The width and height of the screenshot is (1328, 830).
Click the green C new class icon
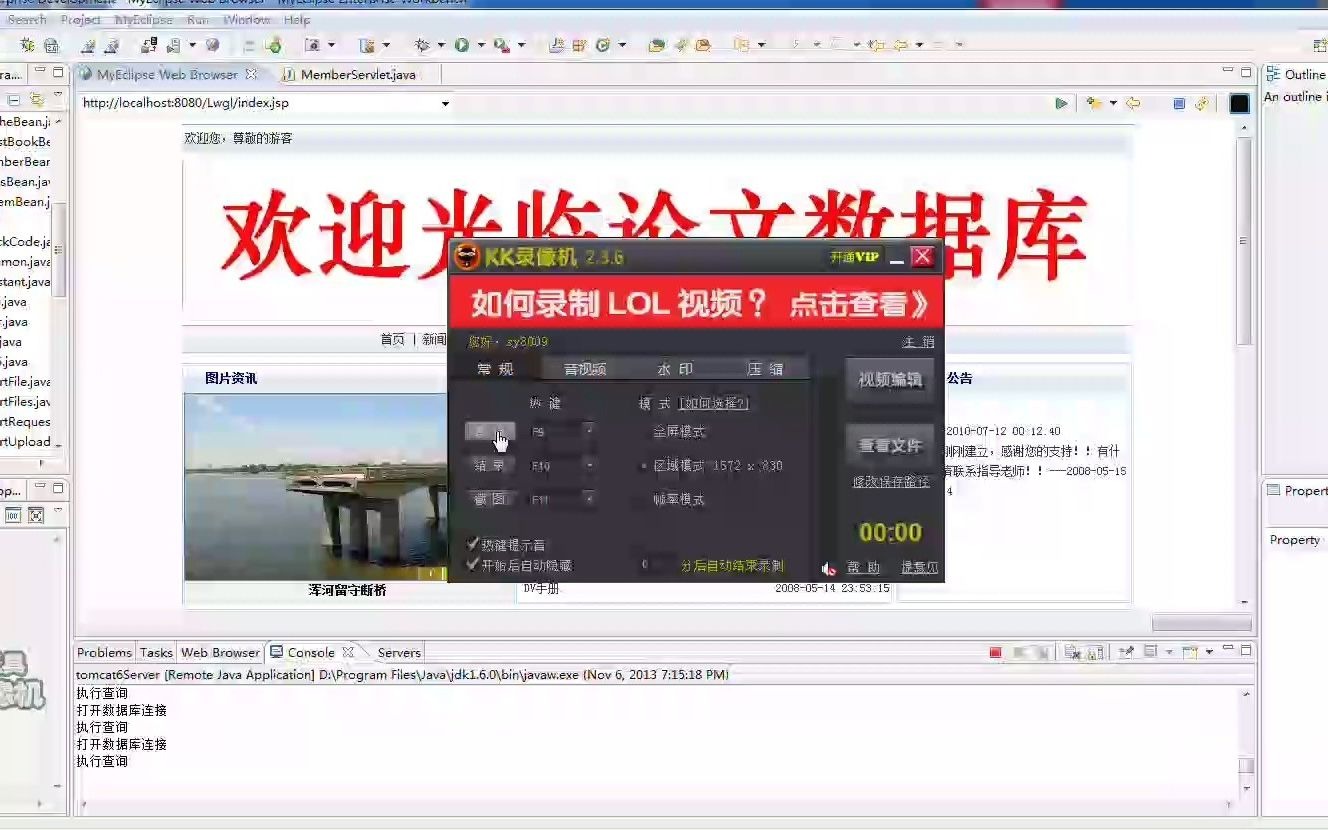click(603, 45)
